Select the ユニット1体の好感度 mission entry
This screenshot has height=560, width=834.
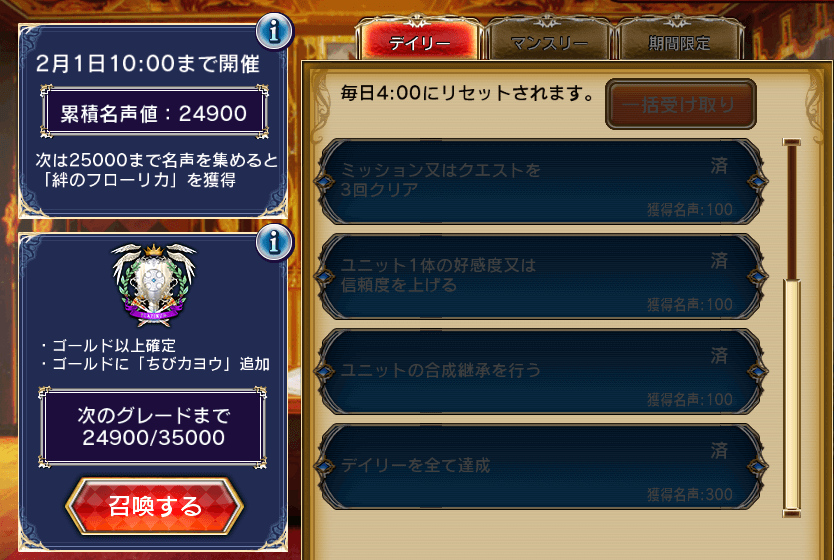click(541, 277)
